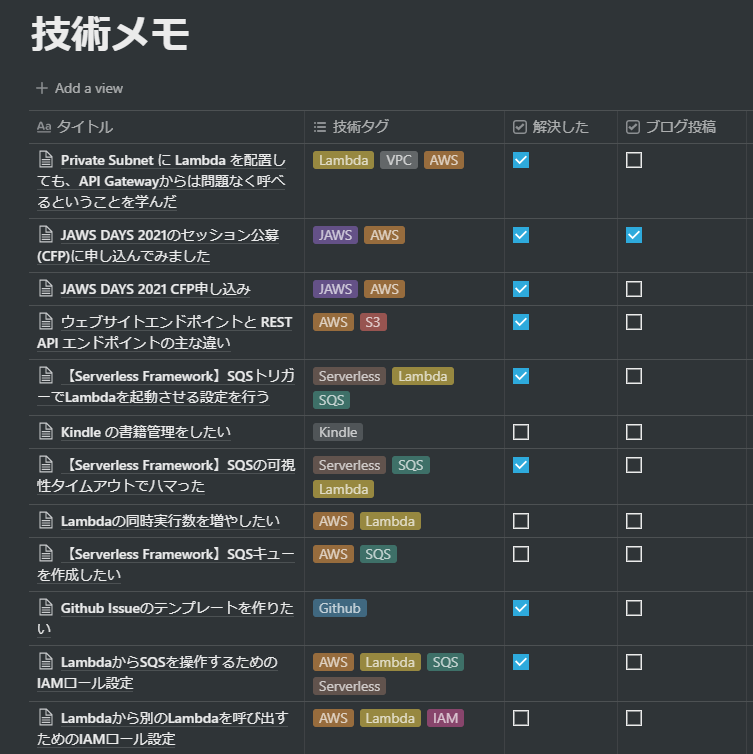
Task: Click page icon of ウェブサイトエンドポイント row
Action: (x=46, y=321)
